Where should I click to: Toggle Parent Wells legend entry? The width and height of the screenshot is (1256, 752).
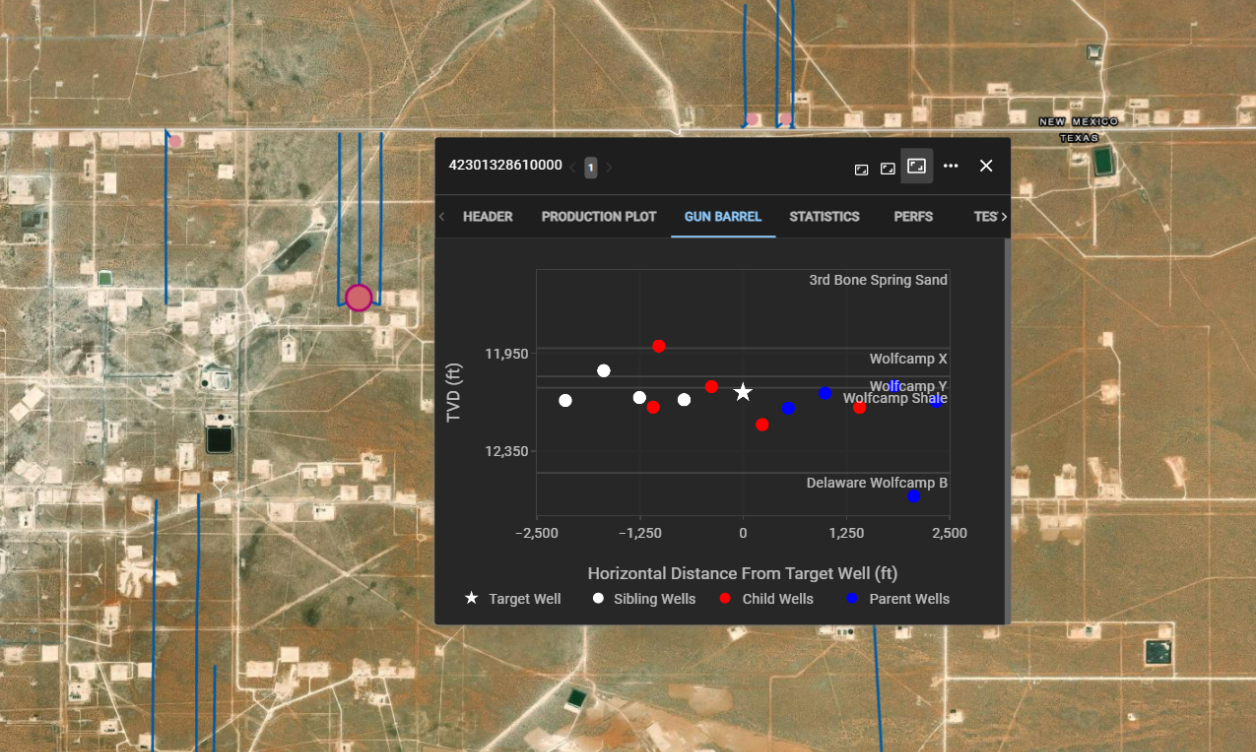click(897, 599)
